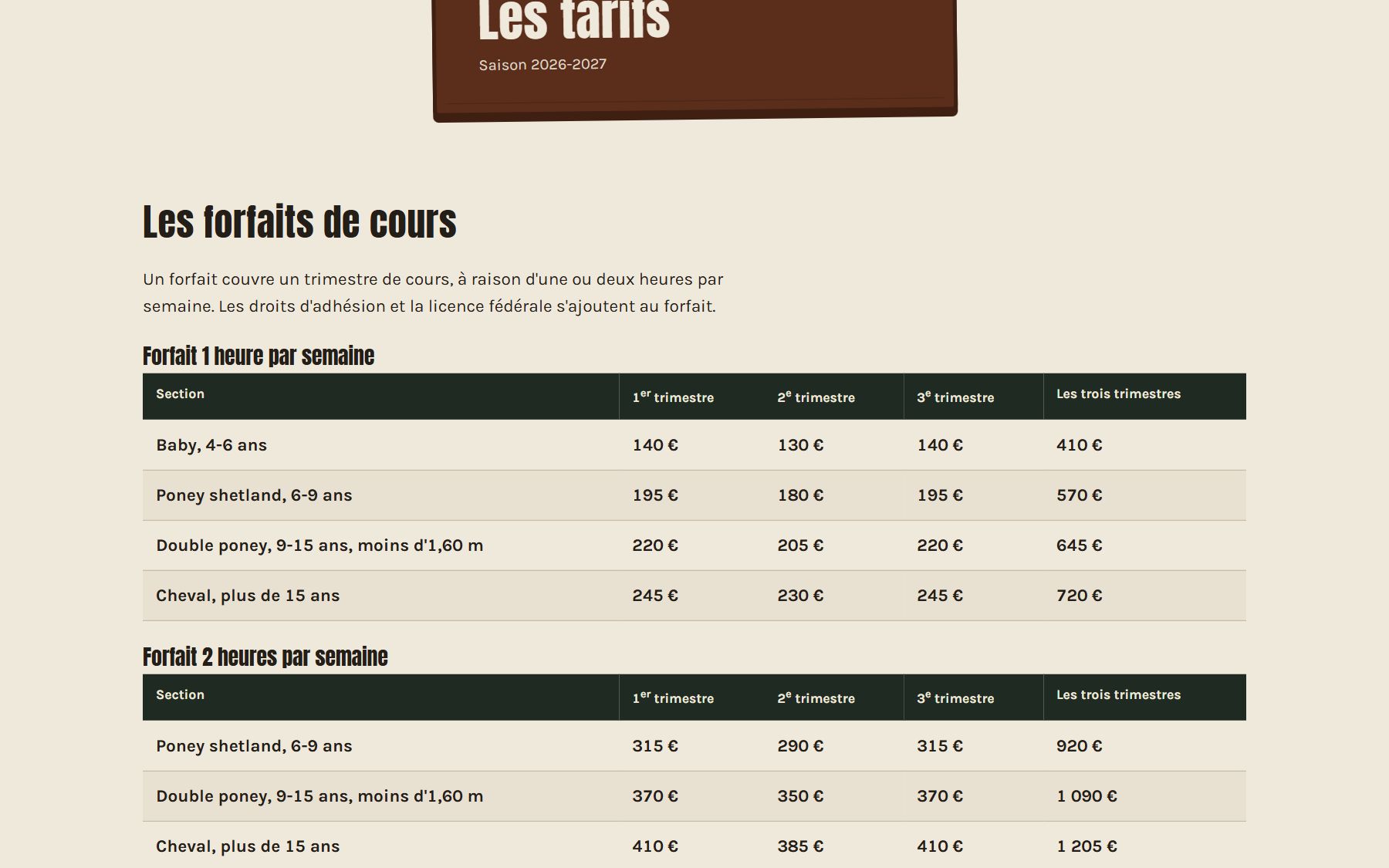Click the 1 205 € Cheval total

1087,846
